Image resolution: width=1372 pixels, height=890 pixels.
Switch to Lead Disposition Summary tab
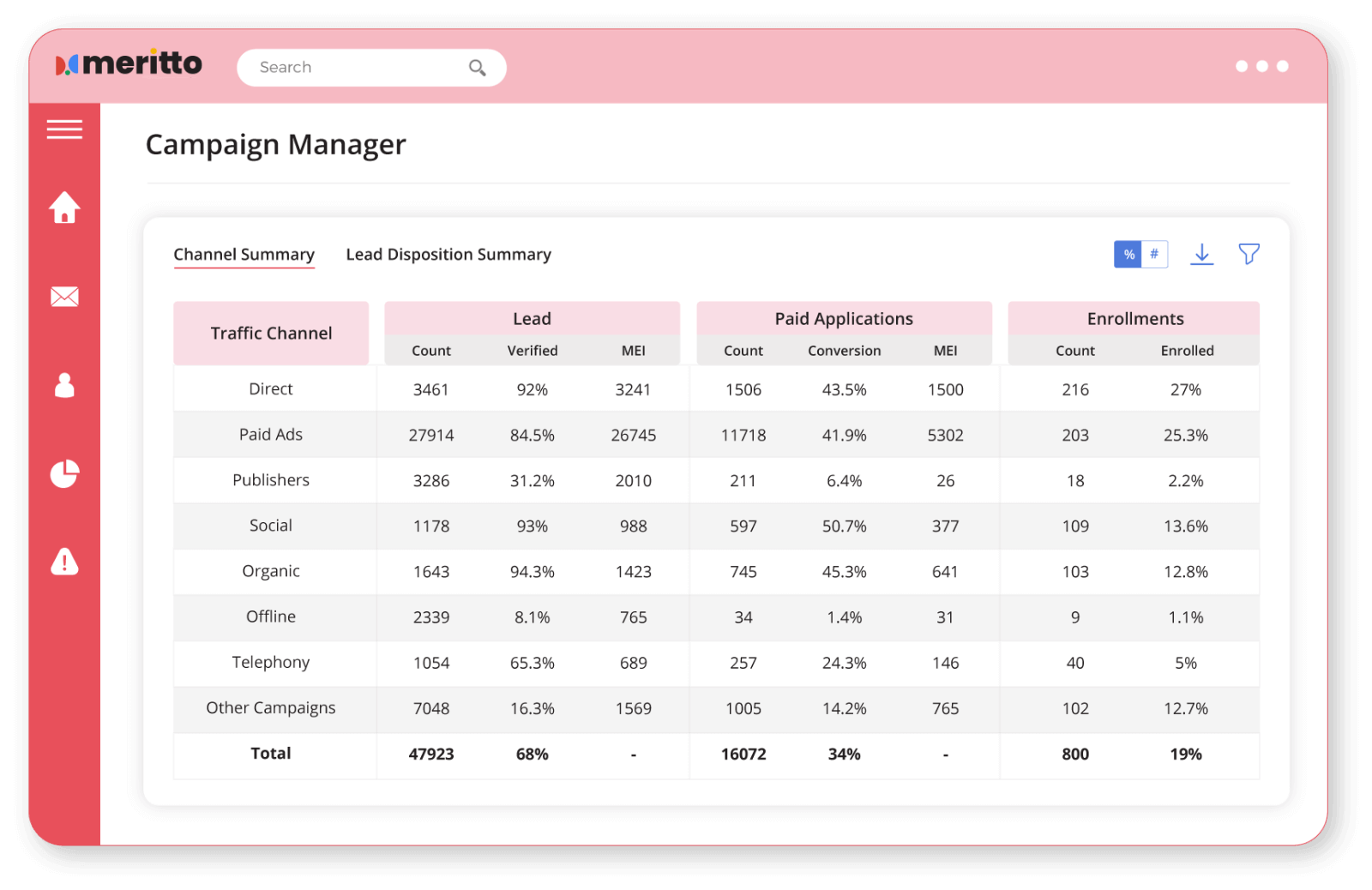(x=448, y=254)
